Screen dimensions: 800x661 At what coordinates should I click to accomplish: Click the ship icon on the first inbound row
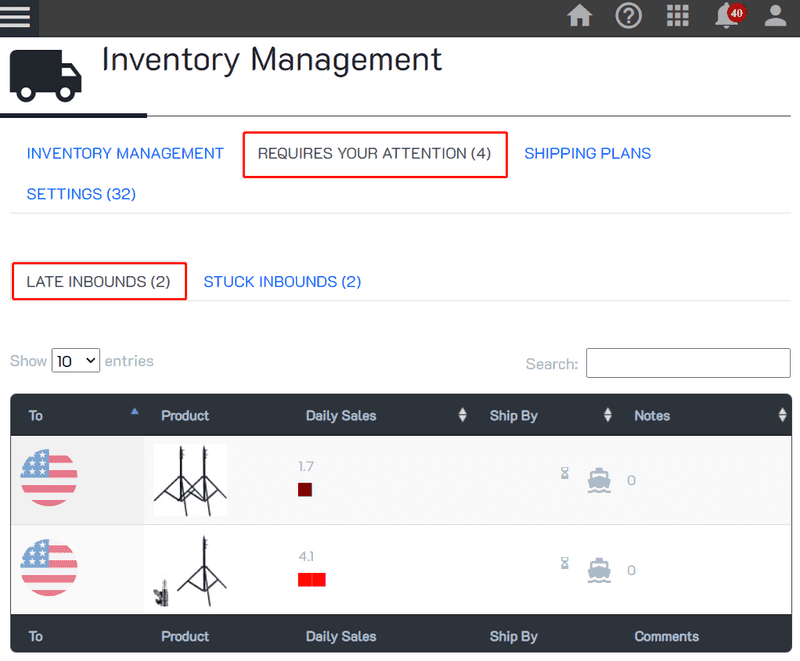[598, 479]
